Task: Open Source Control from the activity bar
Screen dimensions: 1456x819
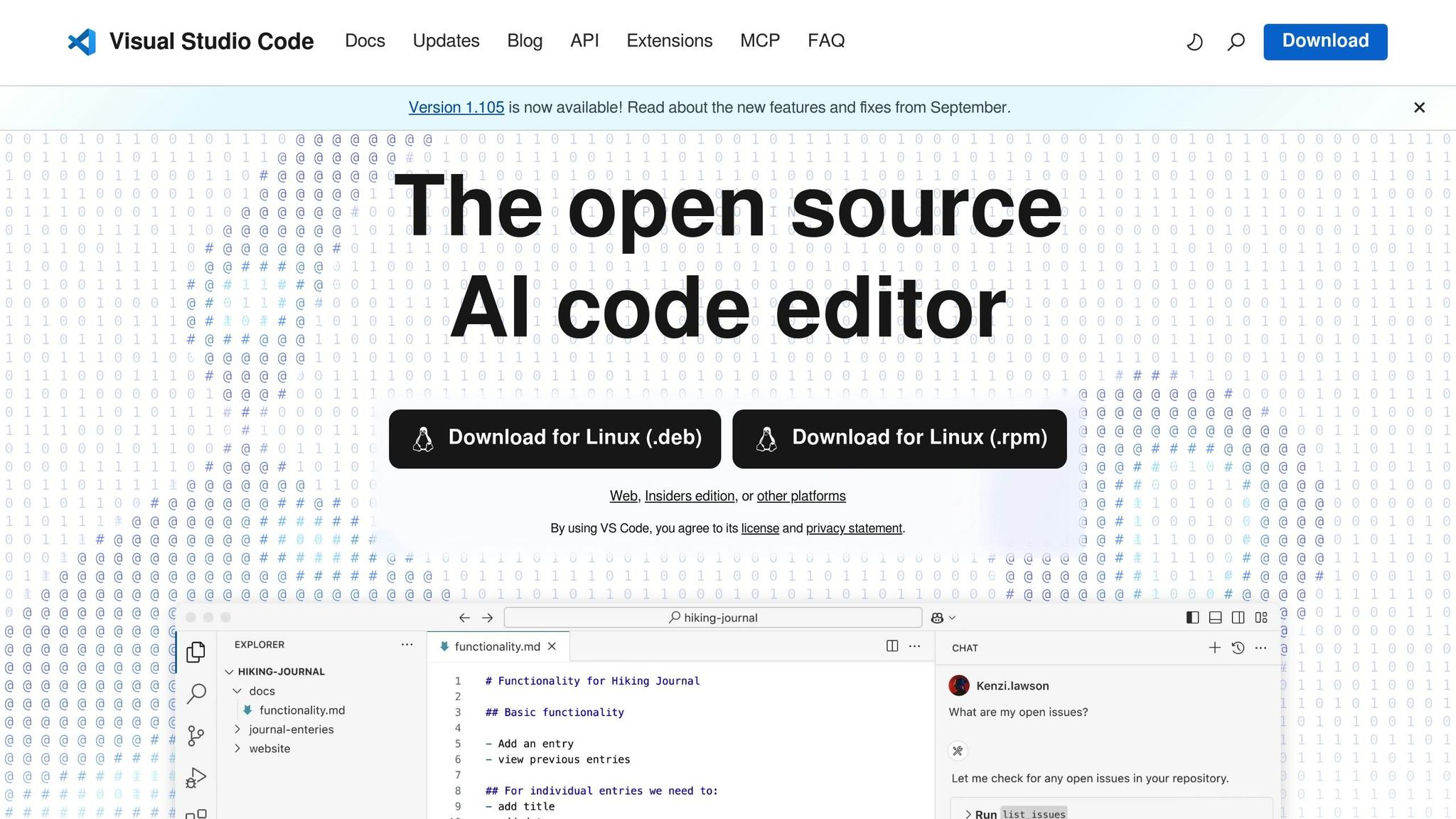Action: [196, 737]
